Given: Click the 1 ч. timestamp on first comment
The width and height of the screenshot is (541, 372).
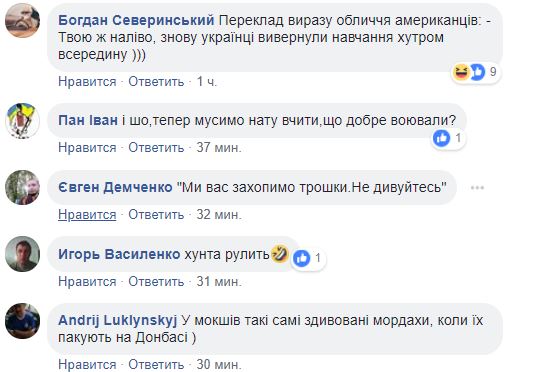Looking at the screenshot, I should [207, 82].
